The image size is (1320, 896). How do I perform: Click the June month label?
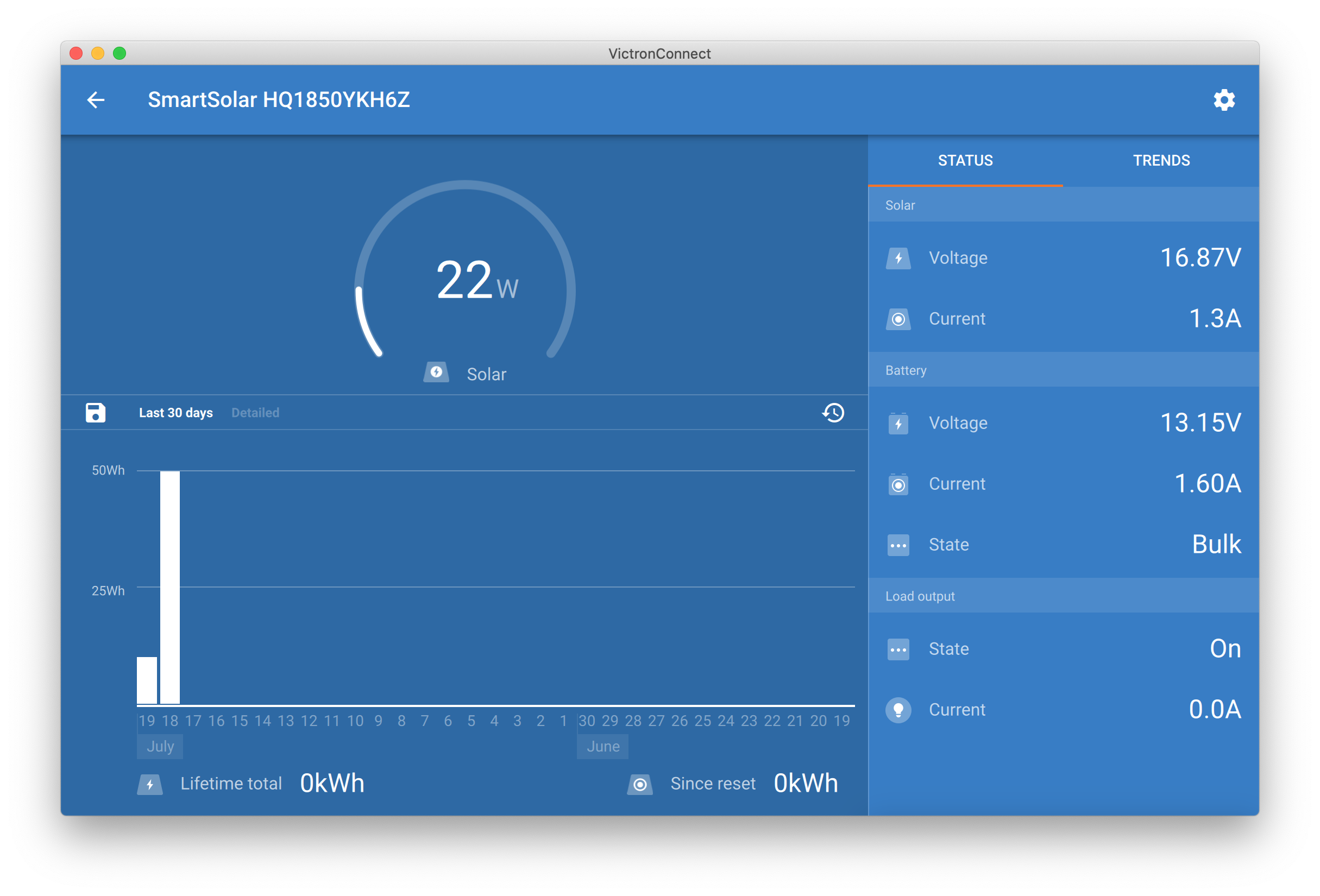[x=602, y=746]
